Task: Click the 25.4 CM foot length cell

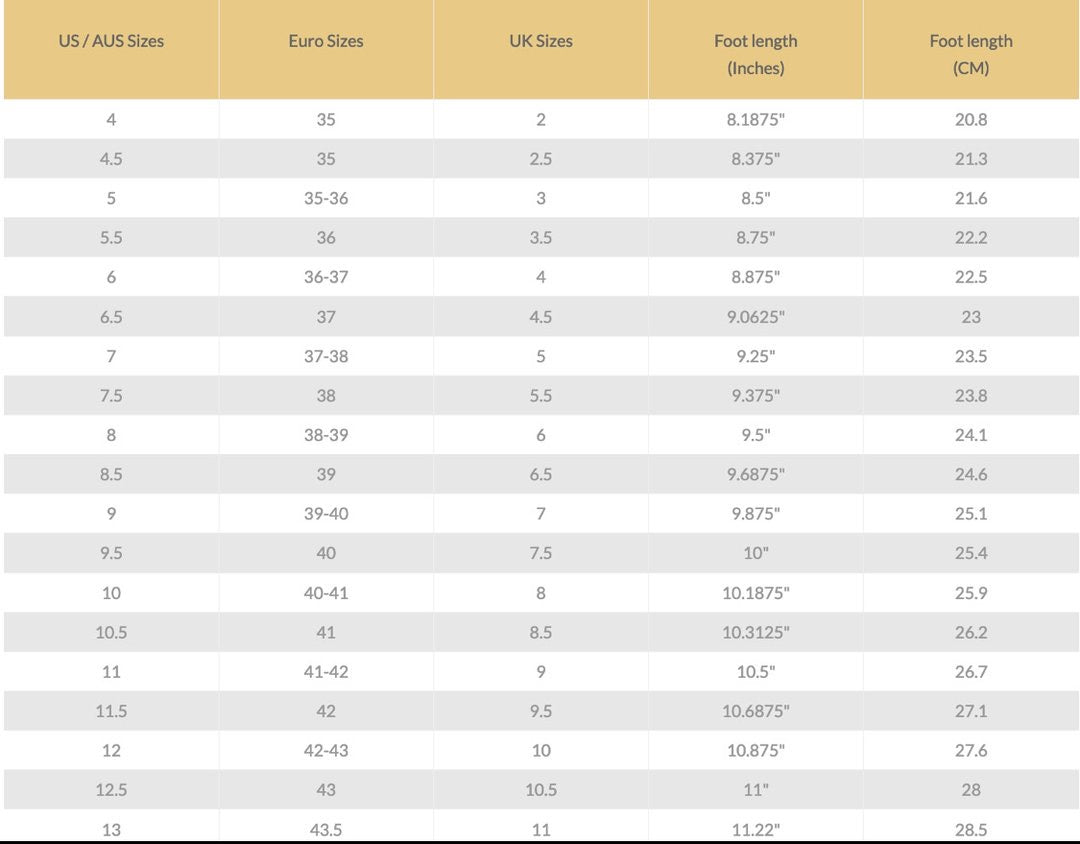Action: coord(971,553)
